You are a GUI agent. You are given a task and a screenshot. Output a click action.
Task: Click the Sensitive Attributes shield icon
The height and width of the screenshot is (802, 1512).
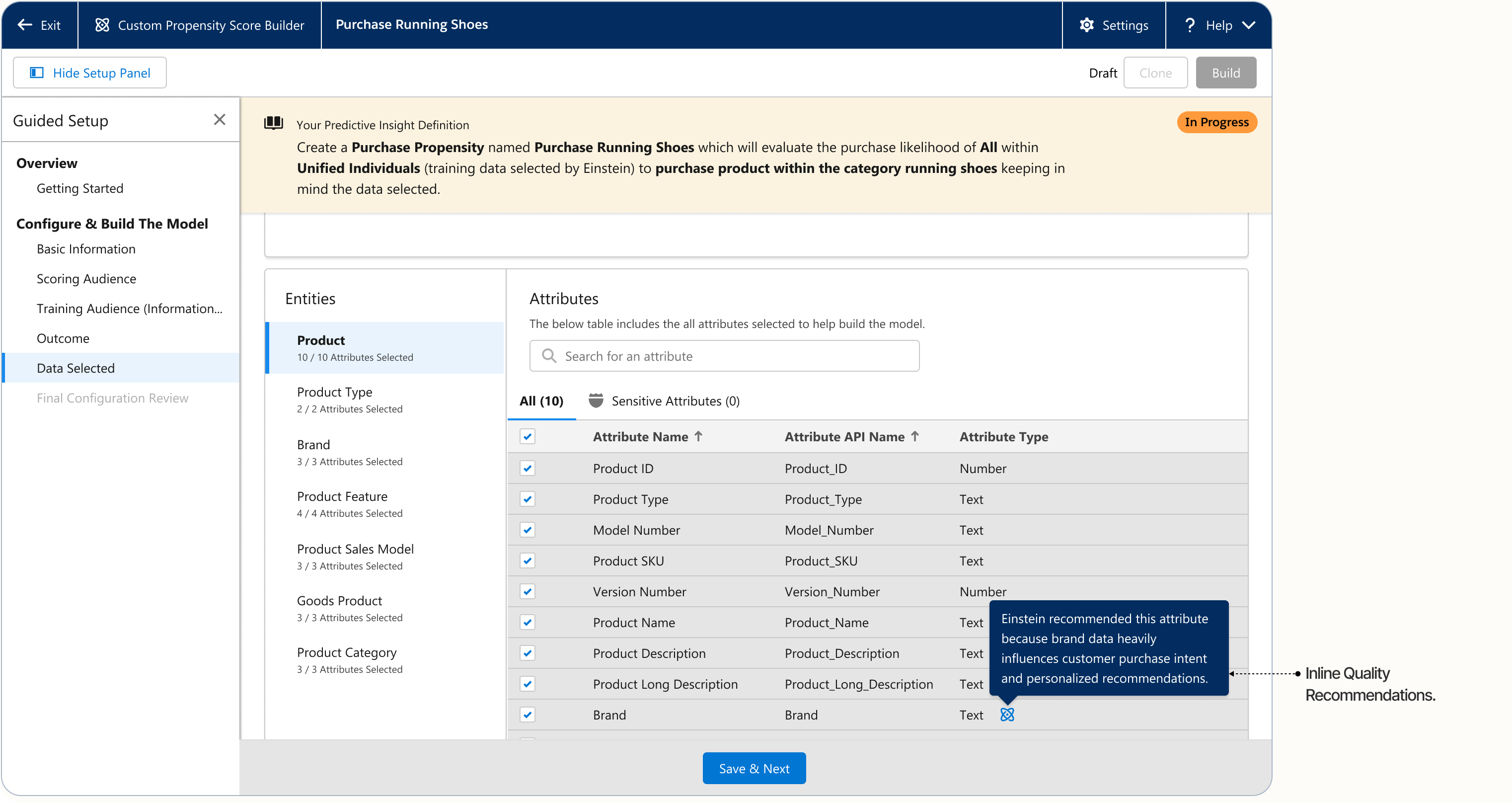point(596,401)
